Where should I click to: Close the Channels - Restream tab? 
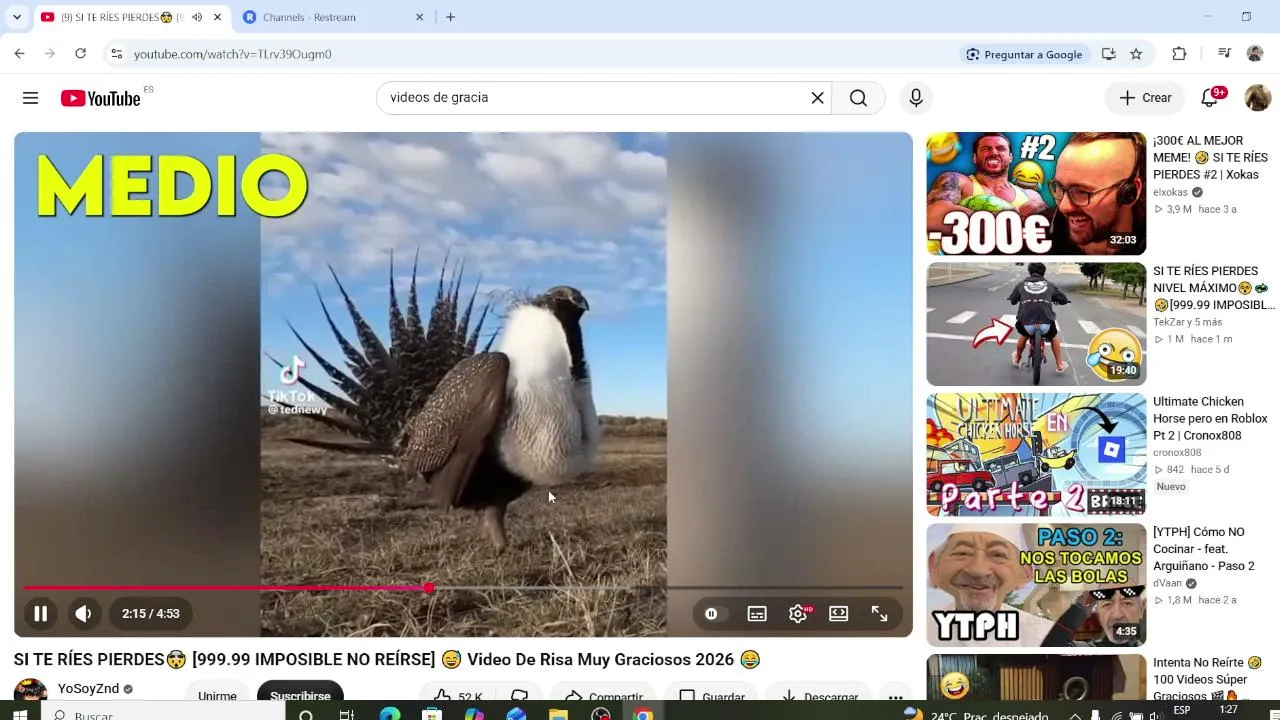(x=420, y=17)
